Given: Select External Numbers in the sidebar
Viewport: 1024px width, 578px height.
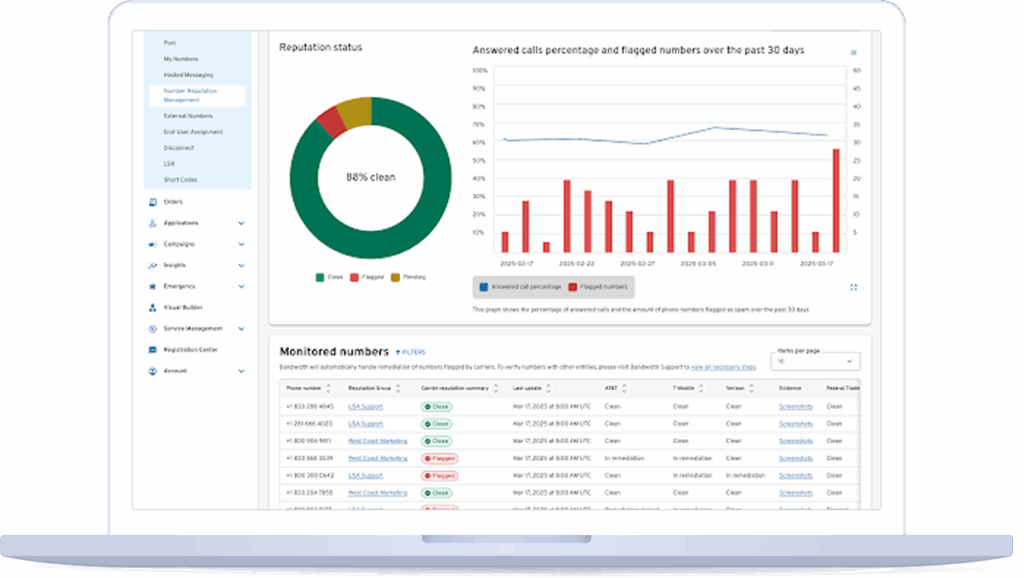Looking at the screenshot, I should click(x=187, y=116).
